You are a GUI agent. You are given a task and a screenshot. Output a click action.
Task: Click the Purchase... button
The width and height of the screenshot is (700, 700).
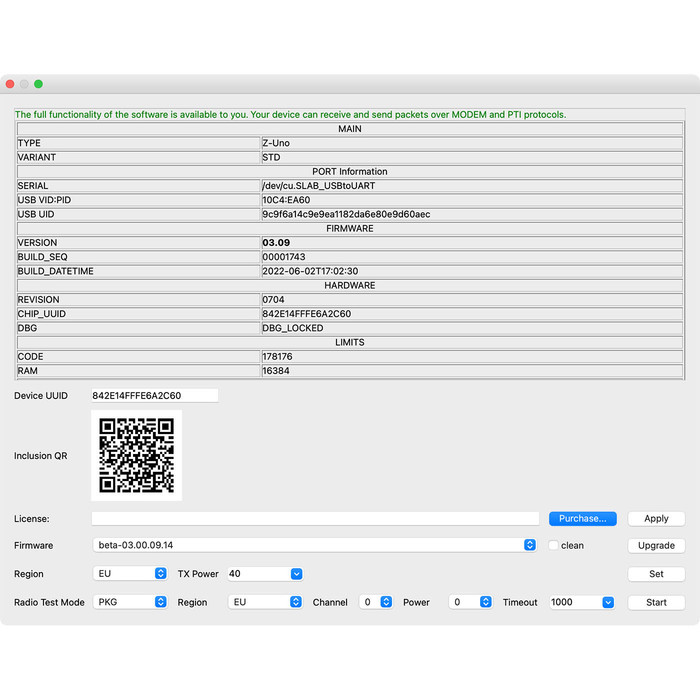pyautogui.click(x=582, y=519)
